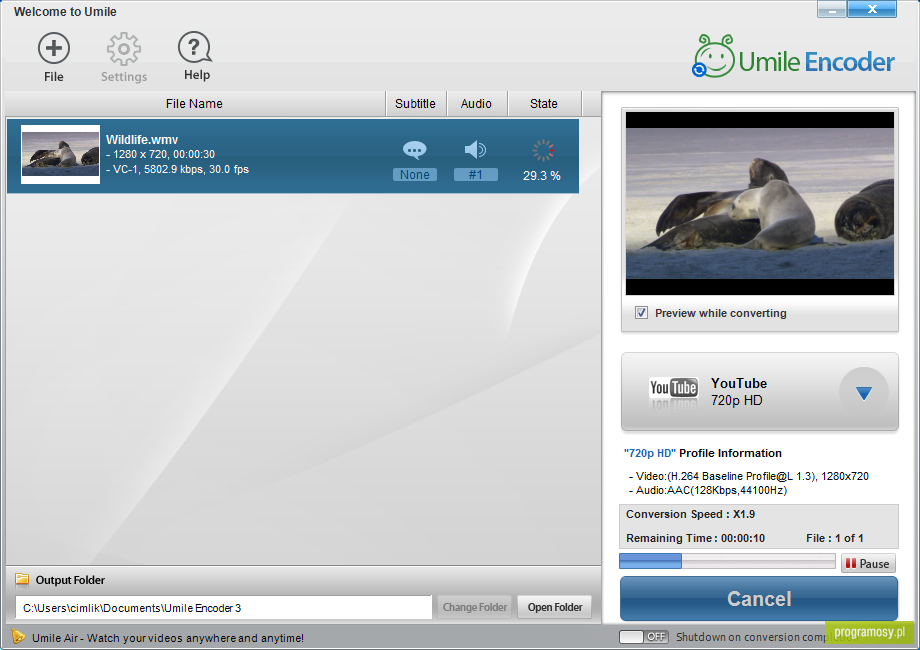This screenshot has height=650, width=920.
Task: Click the Remaining Time : 00:00:10 text
Action: (x=695, y=538)
